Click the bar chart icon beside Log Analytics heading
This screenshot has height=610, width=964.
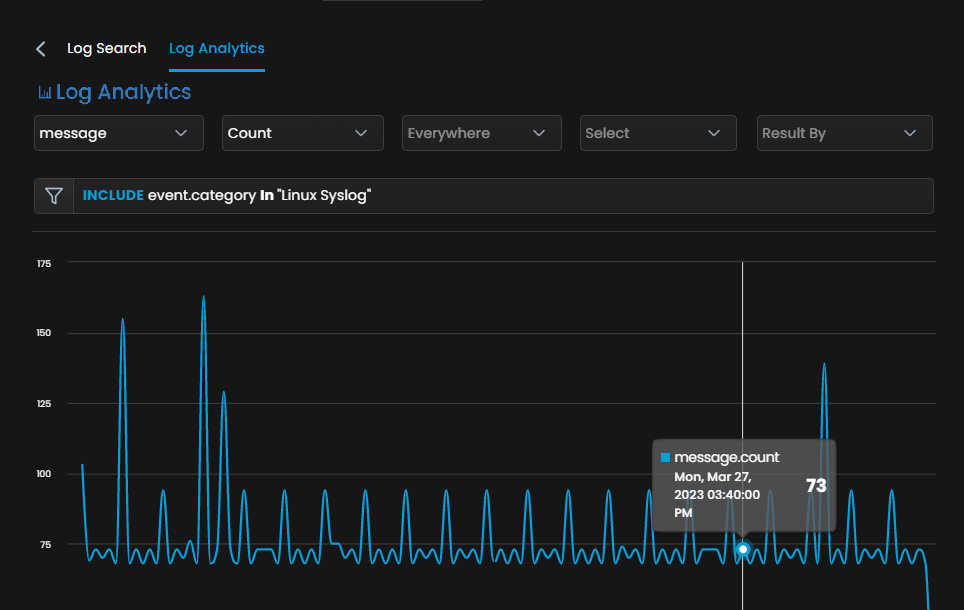pos(45,93)
